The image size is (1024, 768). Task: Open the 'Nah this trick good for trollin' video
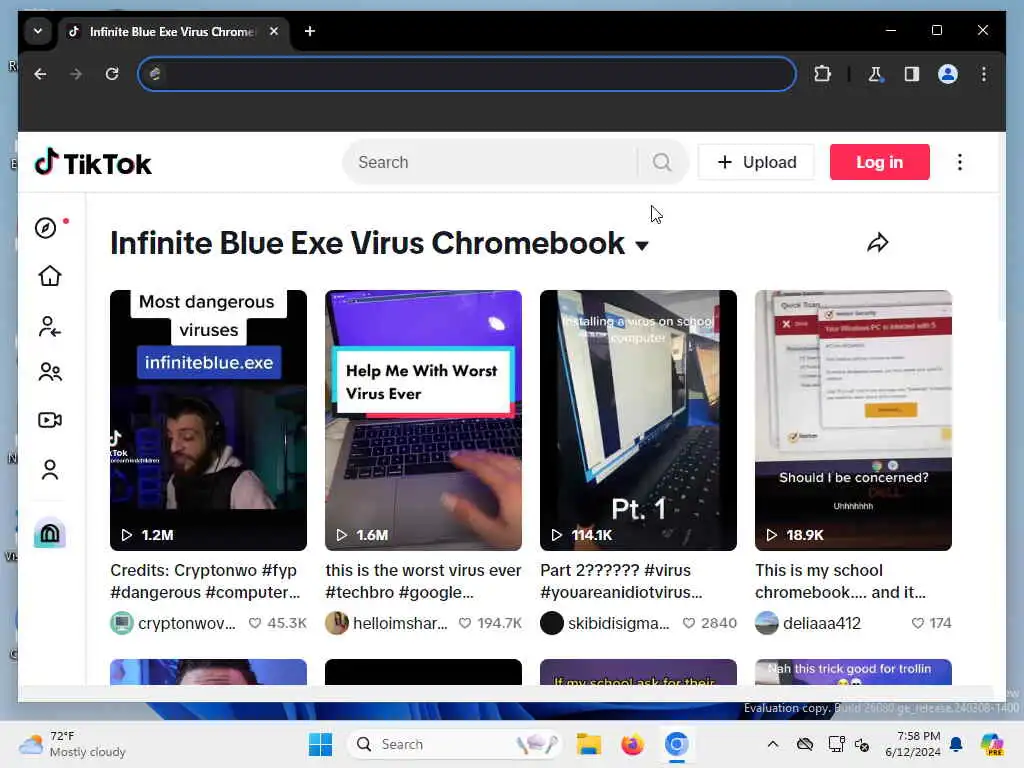tap(853, 672)
